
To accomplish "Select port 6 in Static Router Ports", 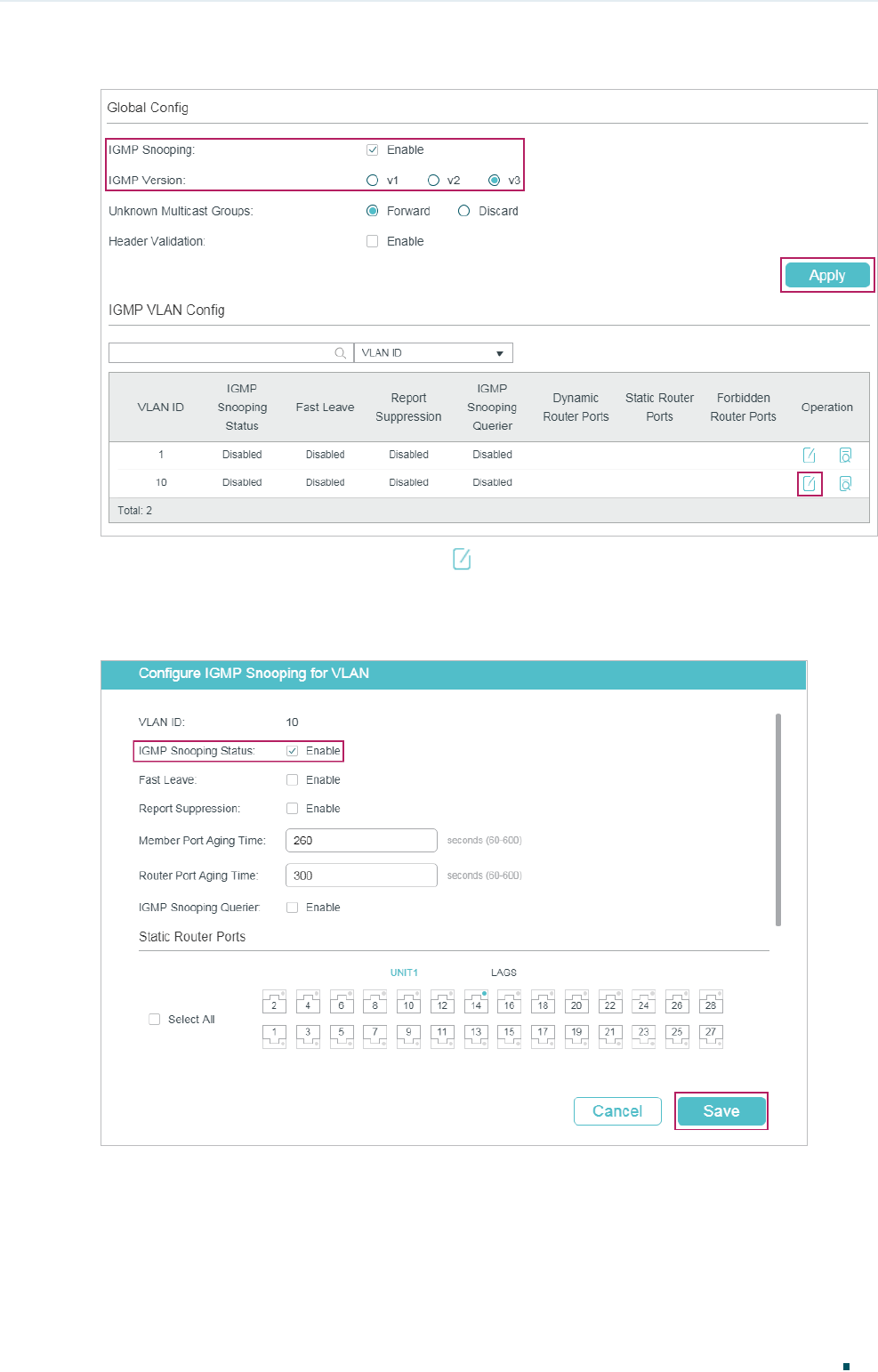I will tap(342, 1002).
